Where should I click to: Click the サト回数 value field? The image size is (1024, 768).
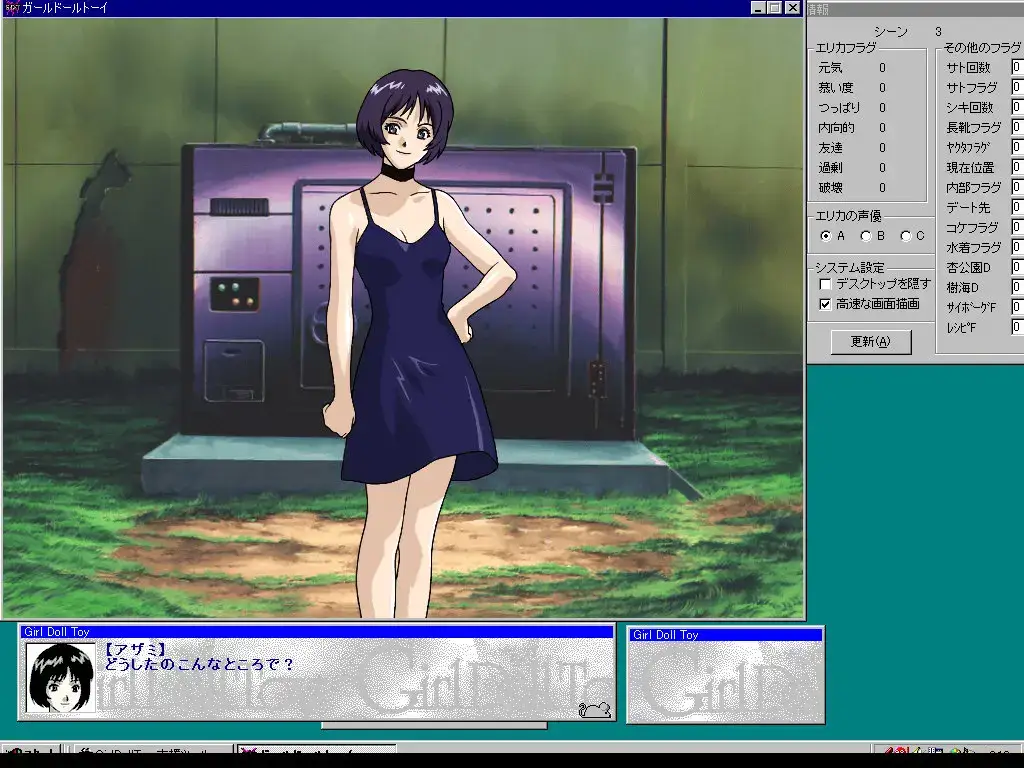pyautogui.click(x=1017, y=68)
